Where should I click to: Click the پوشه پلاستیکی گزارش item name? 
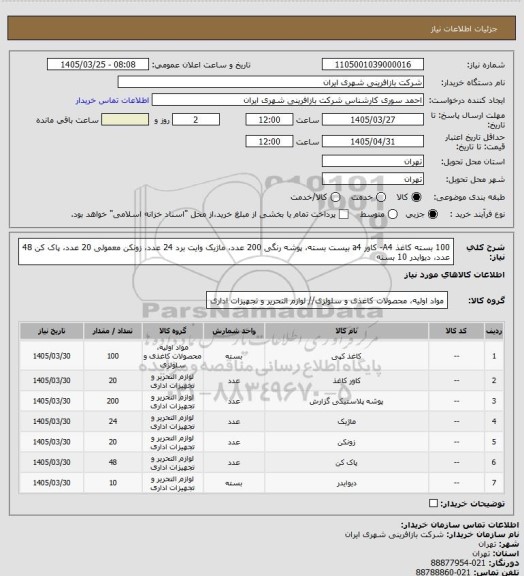[346, 401]
